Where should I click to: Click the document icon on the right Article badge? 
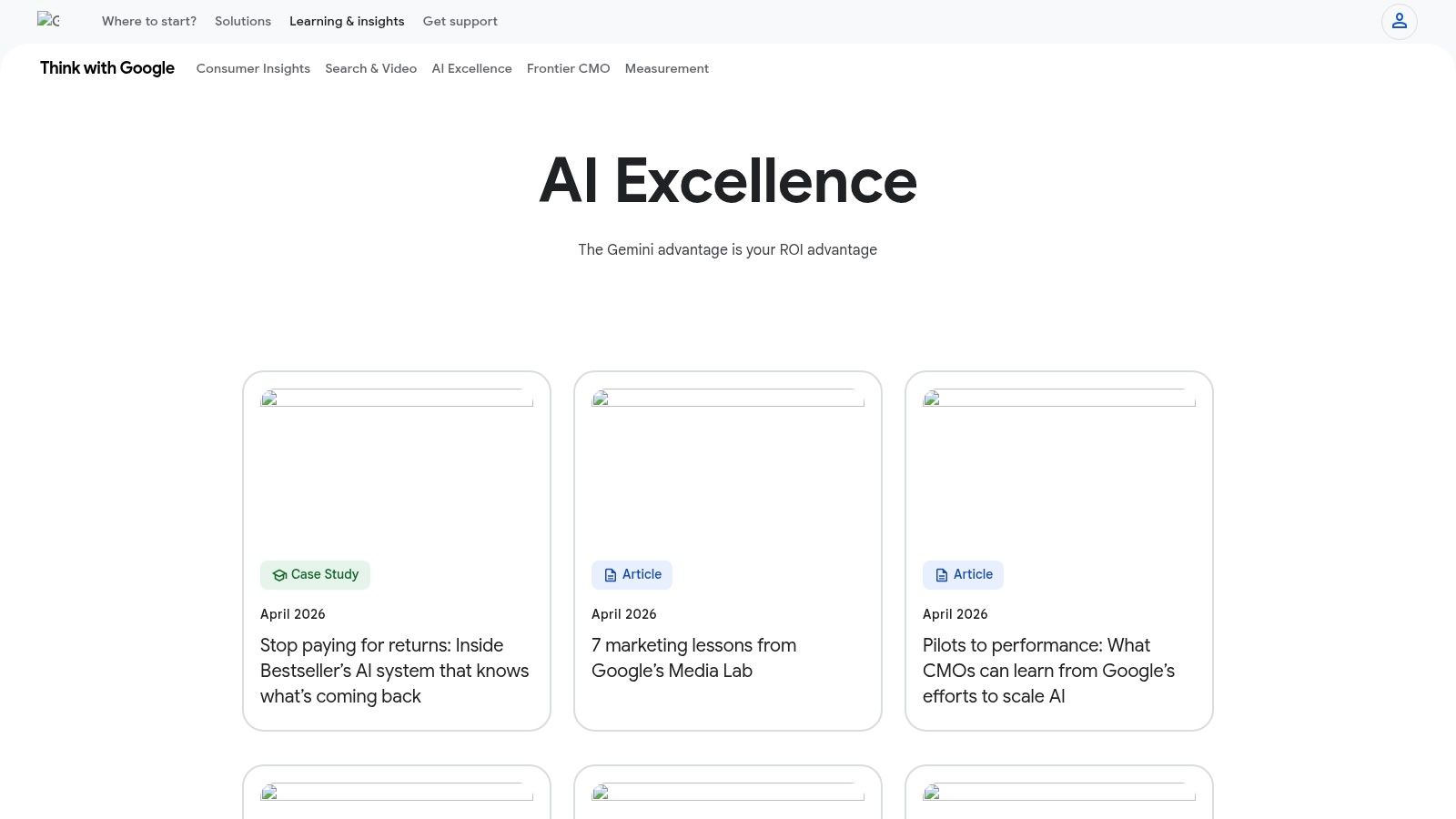pyautogui.click(x=940, y=574)
